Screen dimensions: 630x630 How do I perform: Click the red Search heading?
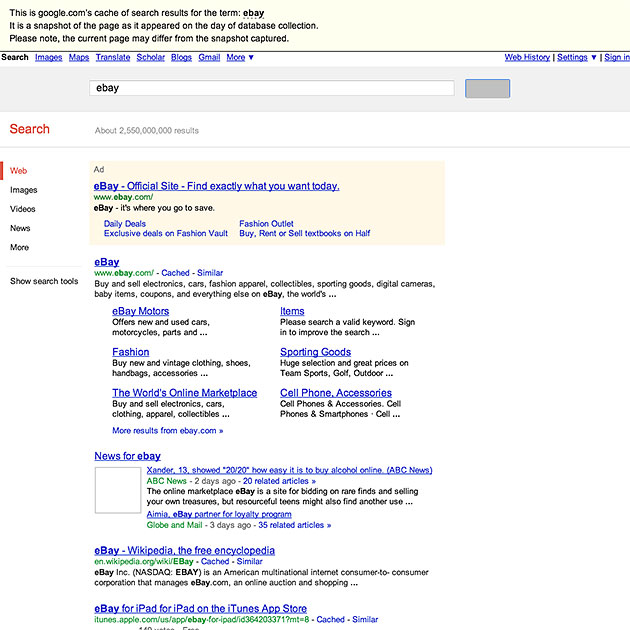[x=29, y=129]
